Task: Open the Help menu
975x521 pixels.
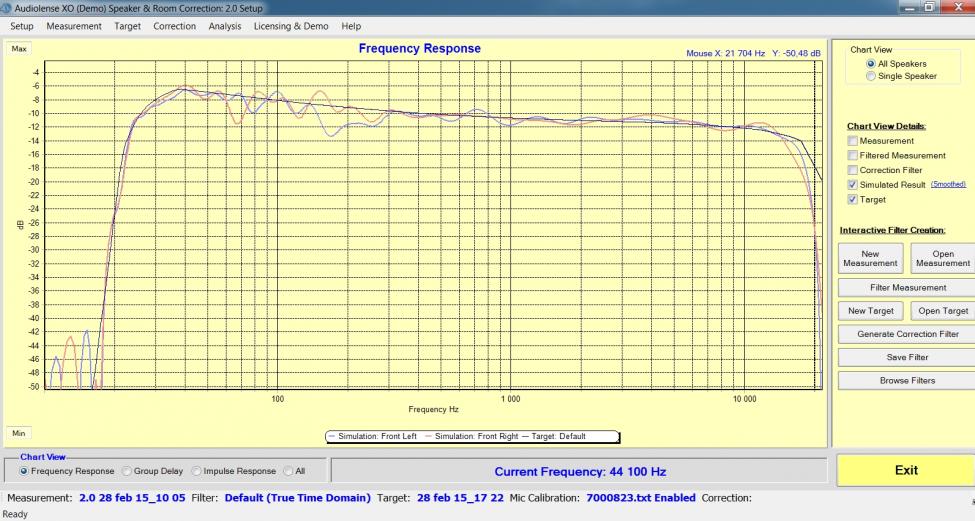Action: (x=351, y=26)
